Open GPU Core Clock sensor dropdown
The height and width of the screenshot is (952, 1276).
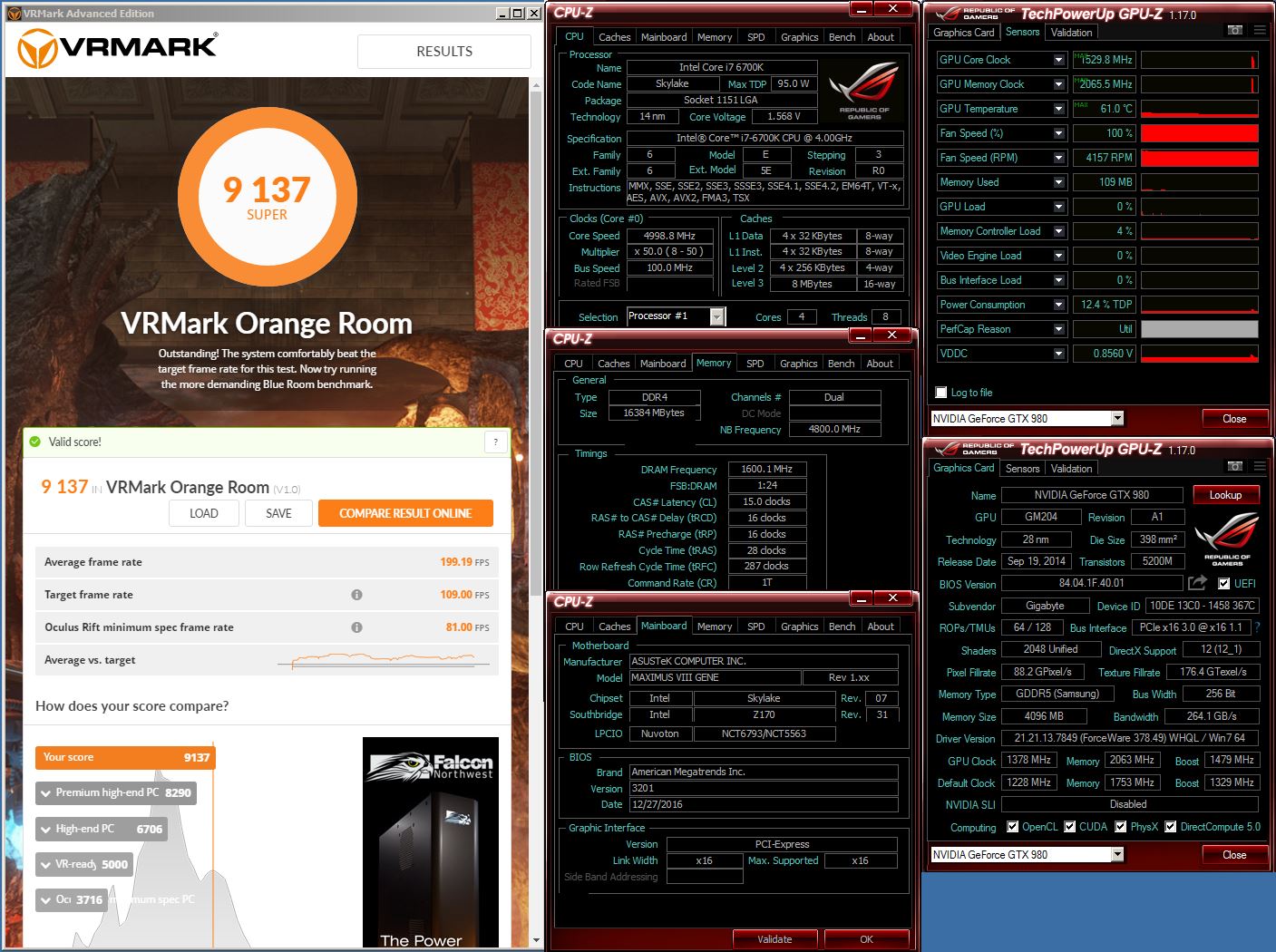pos(1058,60)
